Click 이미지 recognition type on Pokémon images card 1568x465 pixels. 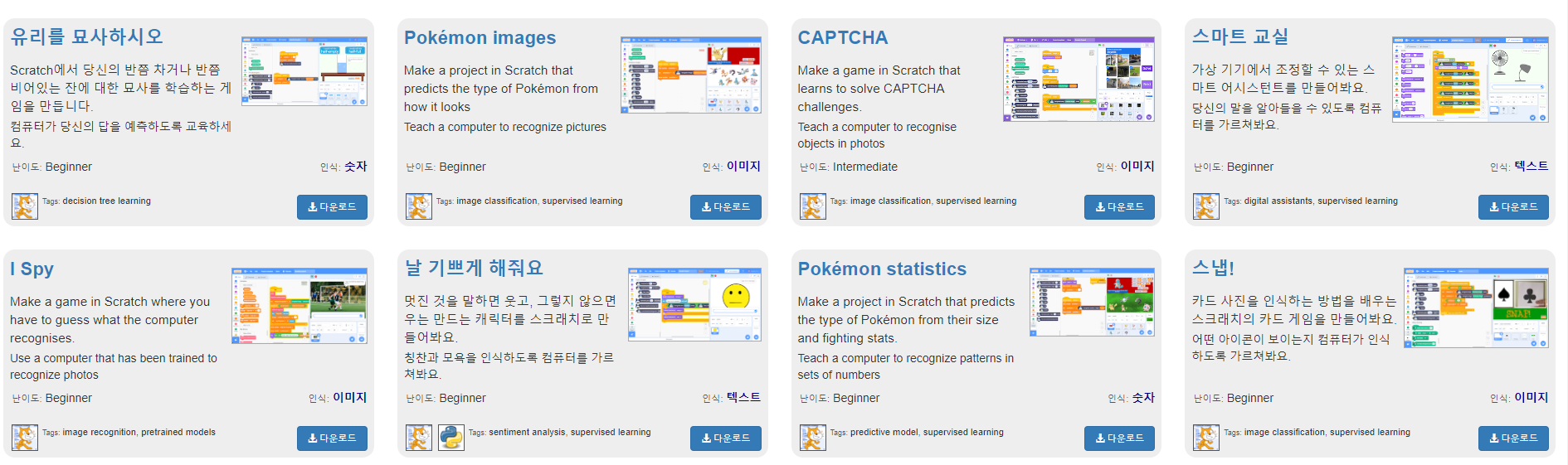click(x=743, y=167)
